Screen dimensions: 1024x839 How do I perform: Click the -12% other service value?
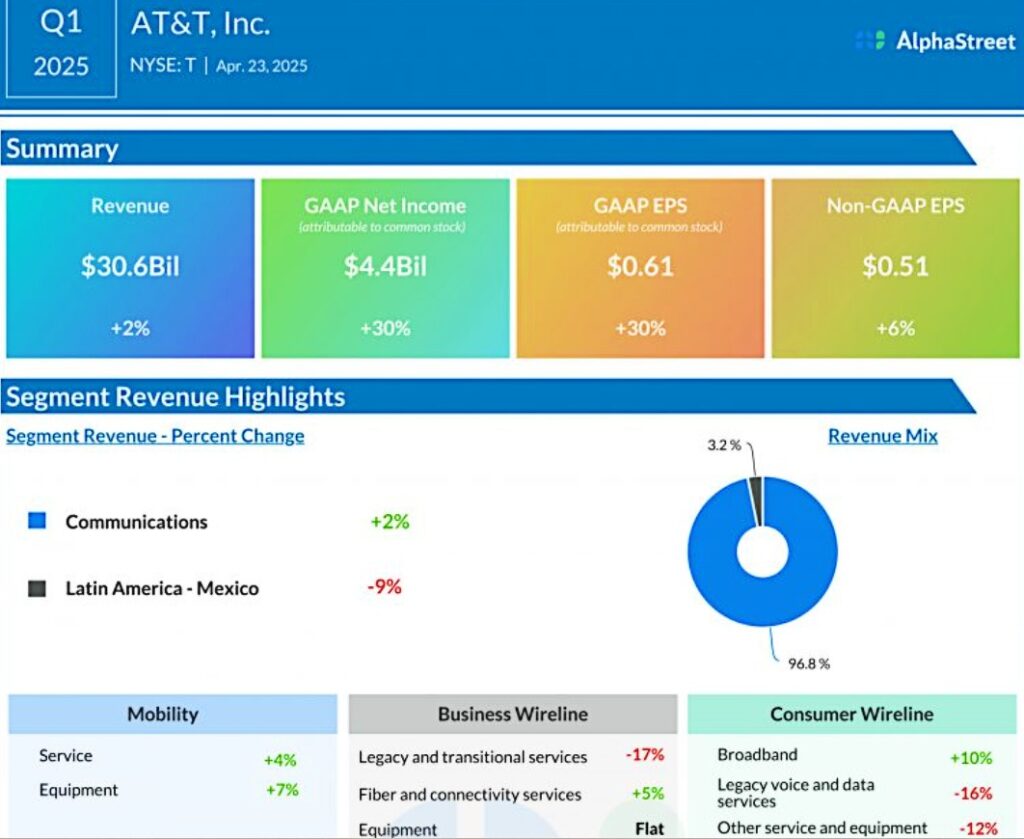978,829
